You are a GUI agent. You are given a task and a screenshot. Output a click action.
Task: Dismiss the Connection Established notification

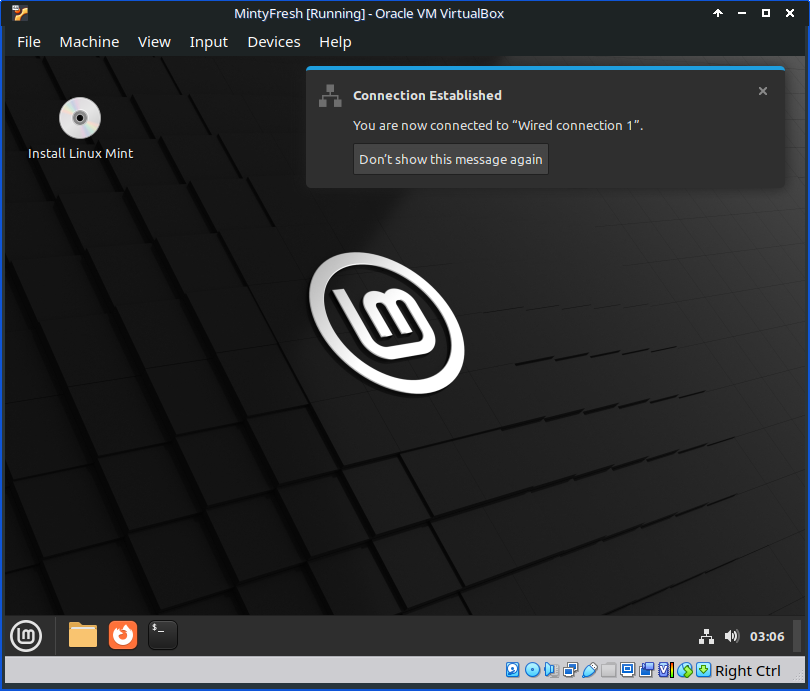(x=762, y=91)
